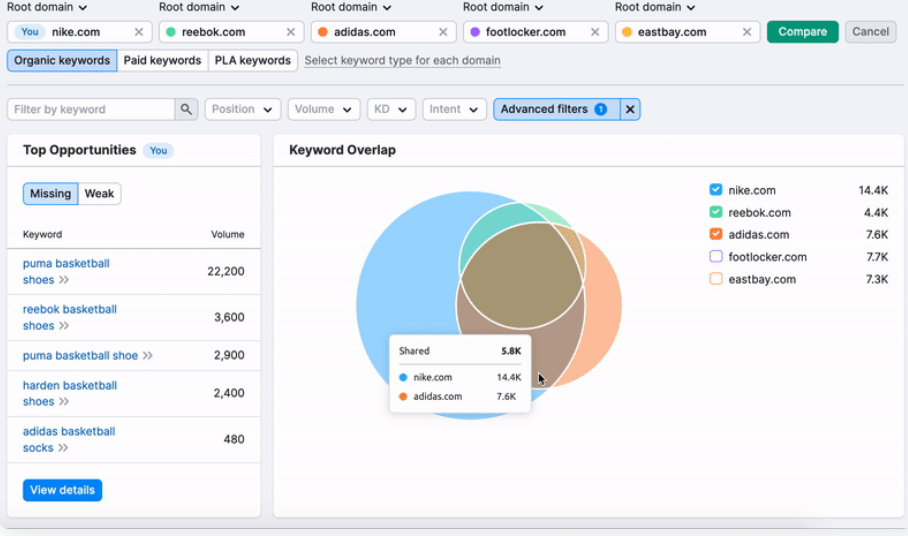Open Root domain dropdown above adidas.com
The width and height of the screenshot is (908, 536).
click(351, 8)
